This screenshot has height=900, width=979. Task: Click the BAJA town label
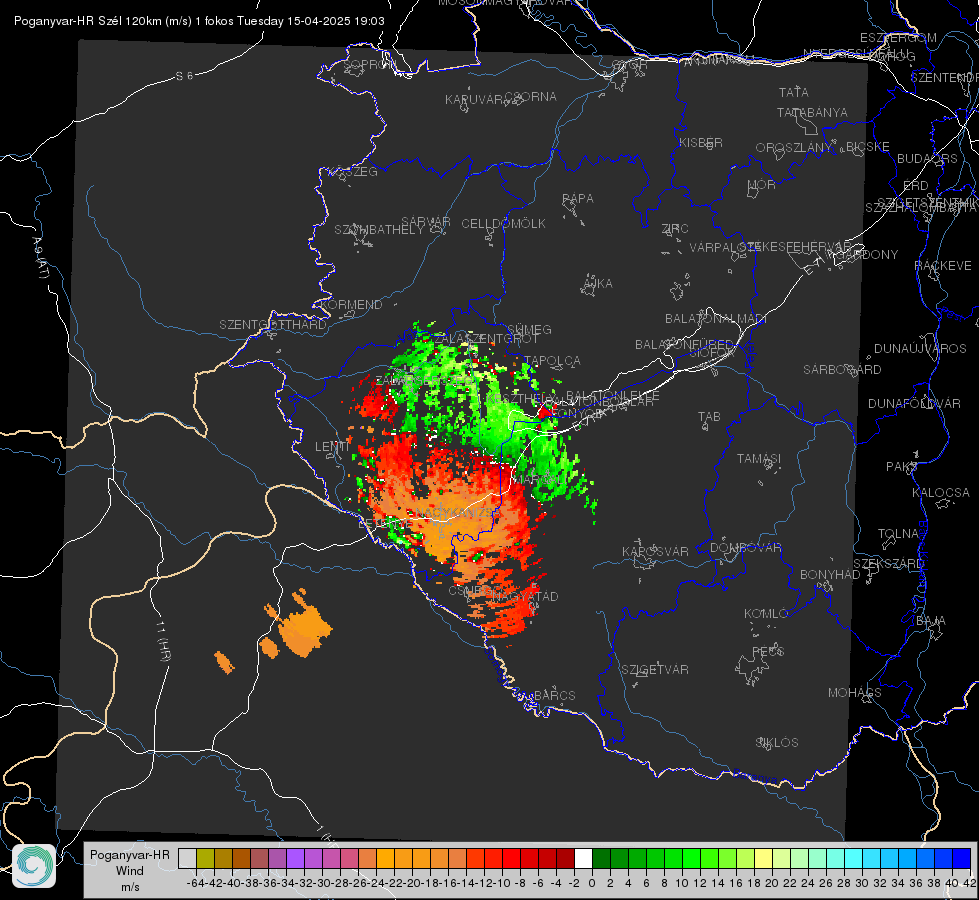931,621
